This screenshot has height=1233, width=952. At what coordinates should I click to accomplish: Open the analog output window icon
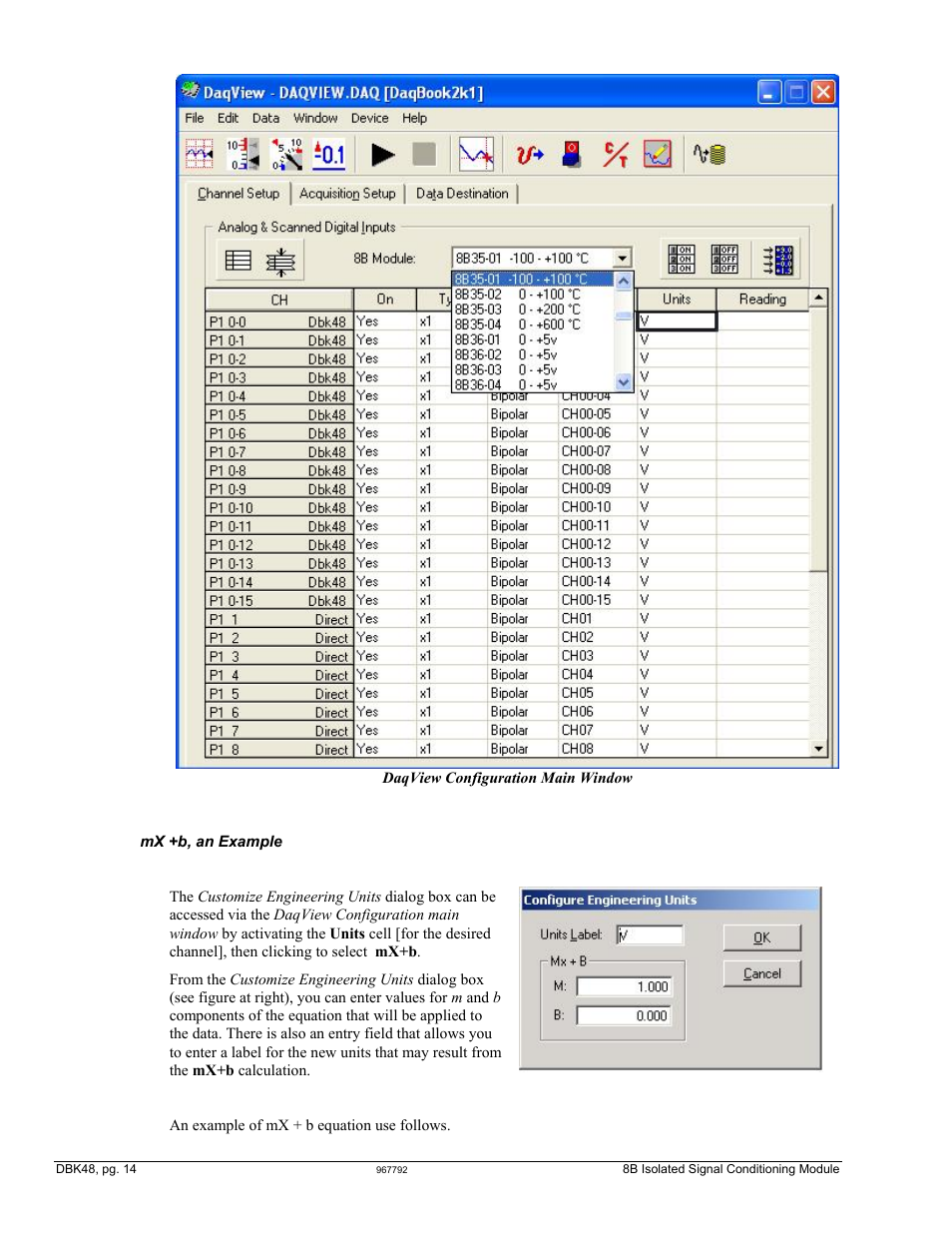[x=529, y=155]
